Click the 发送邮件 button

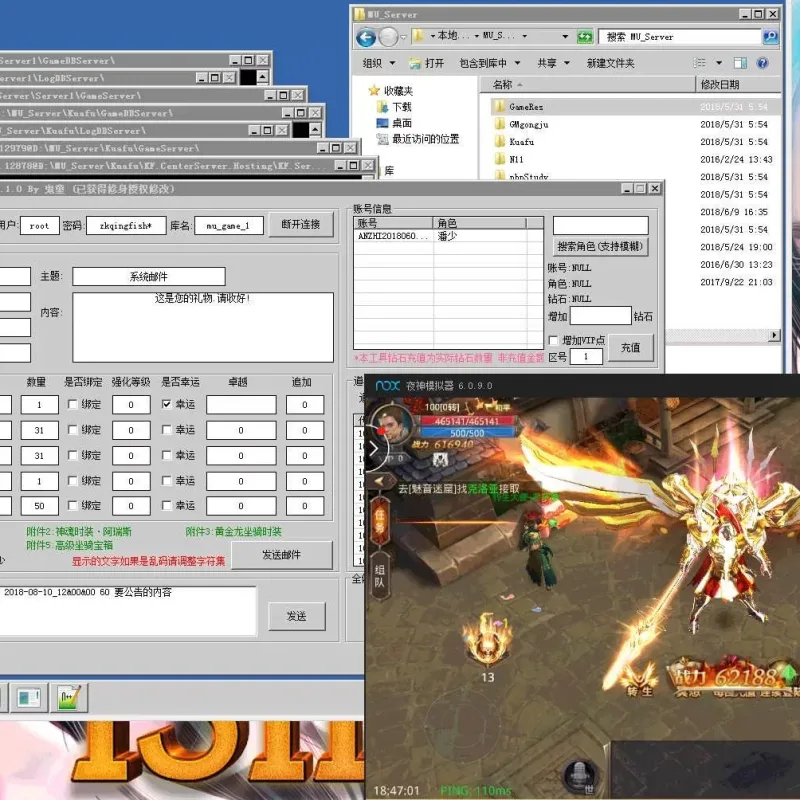282,555
